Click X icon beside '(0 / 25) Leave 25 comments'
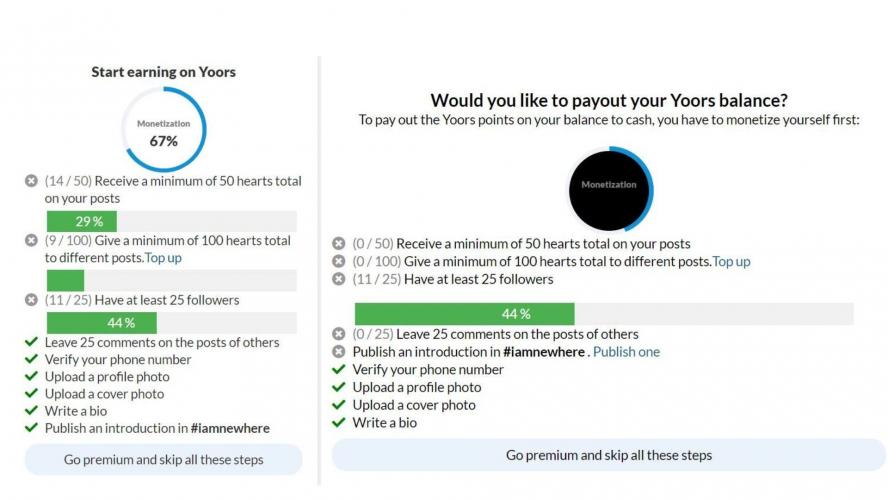Viewport: 888px width, 500px height. pos(339,334)
